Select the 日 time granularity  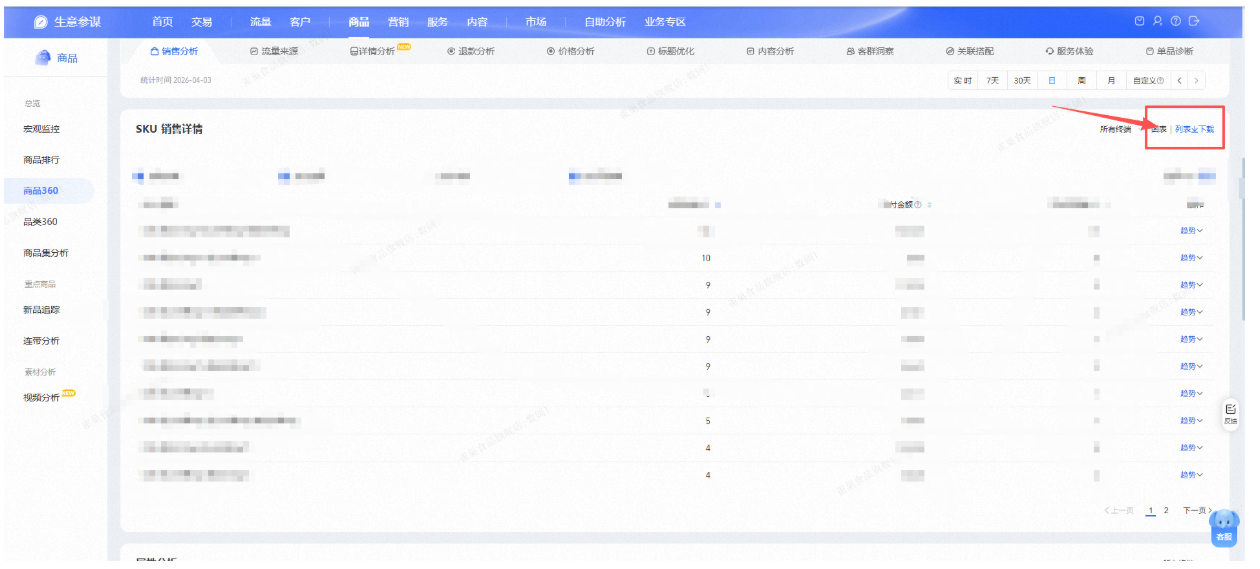point(1052,80)
